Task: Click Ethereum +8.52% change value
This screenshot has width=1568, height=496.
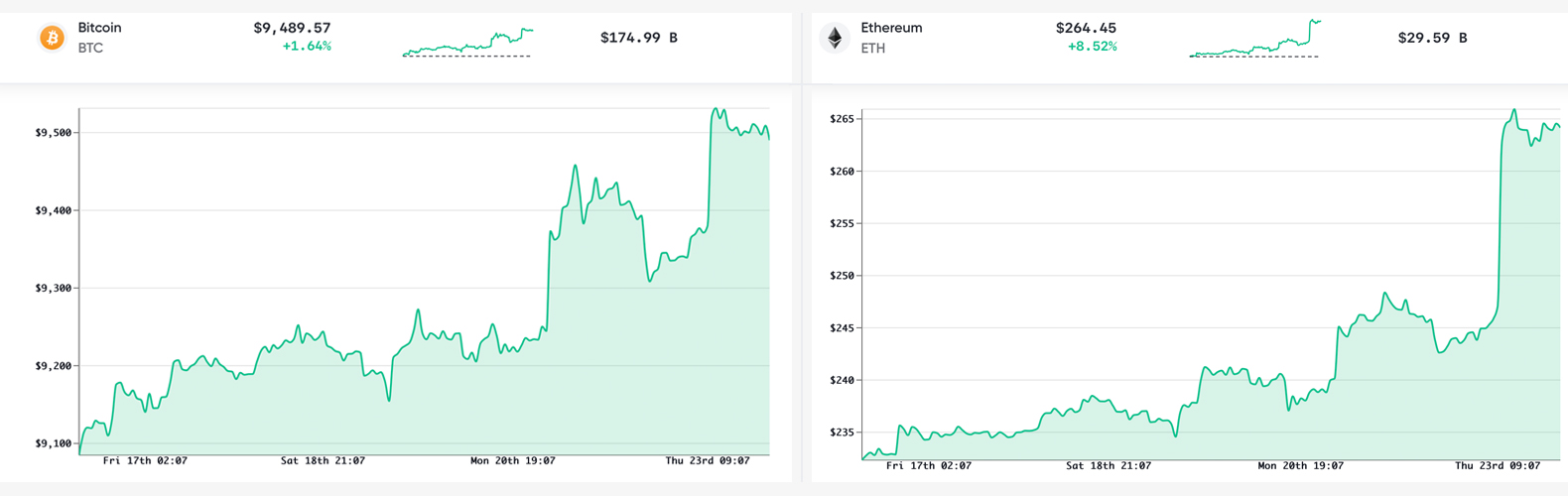Action: (1092, 47)
